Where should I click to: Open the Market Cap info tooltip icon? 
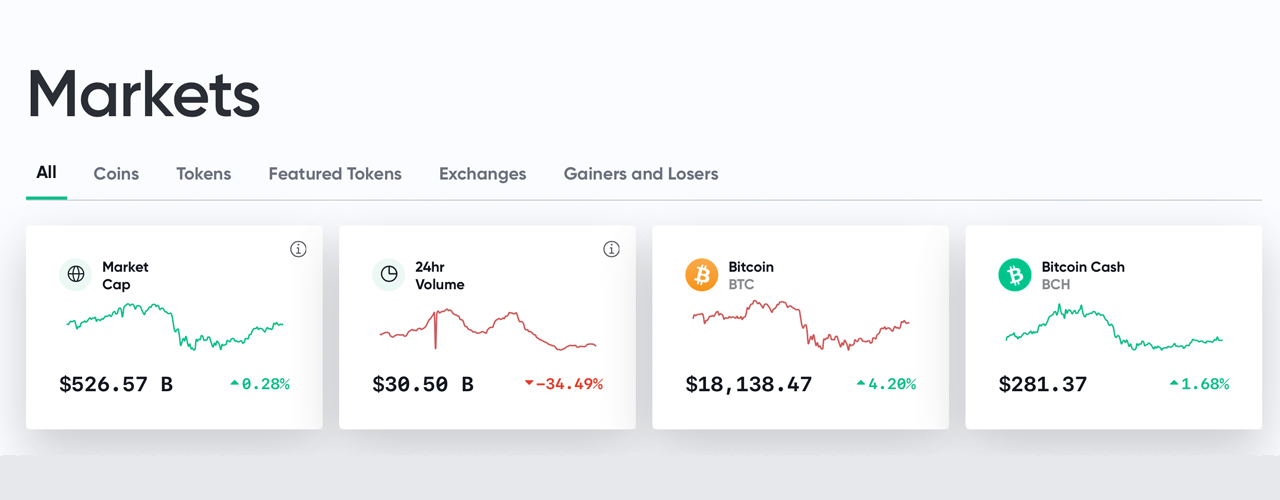point(298,249)
